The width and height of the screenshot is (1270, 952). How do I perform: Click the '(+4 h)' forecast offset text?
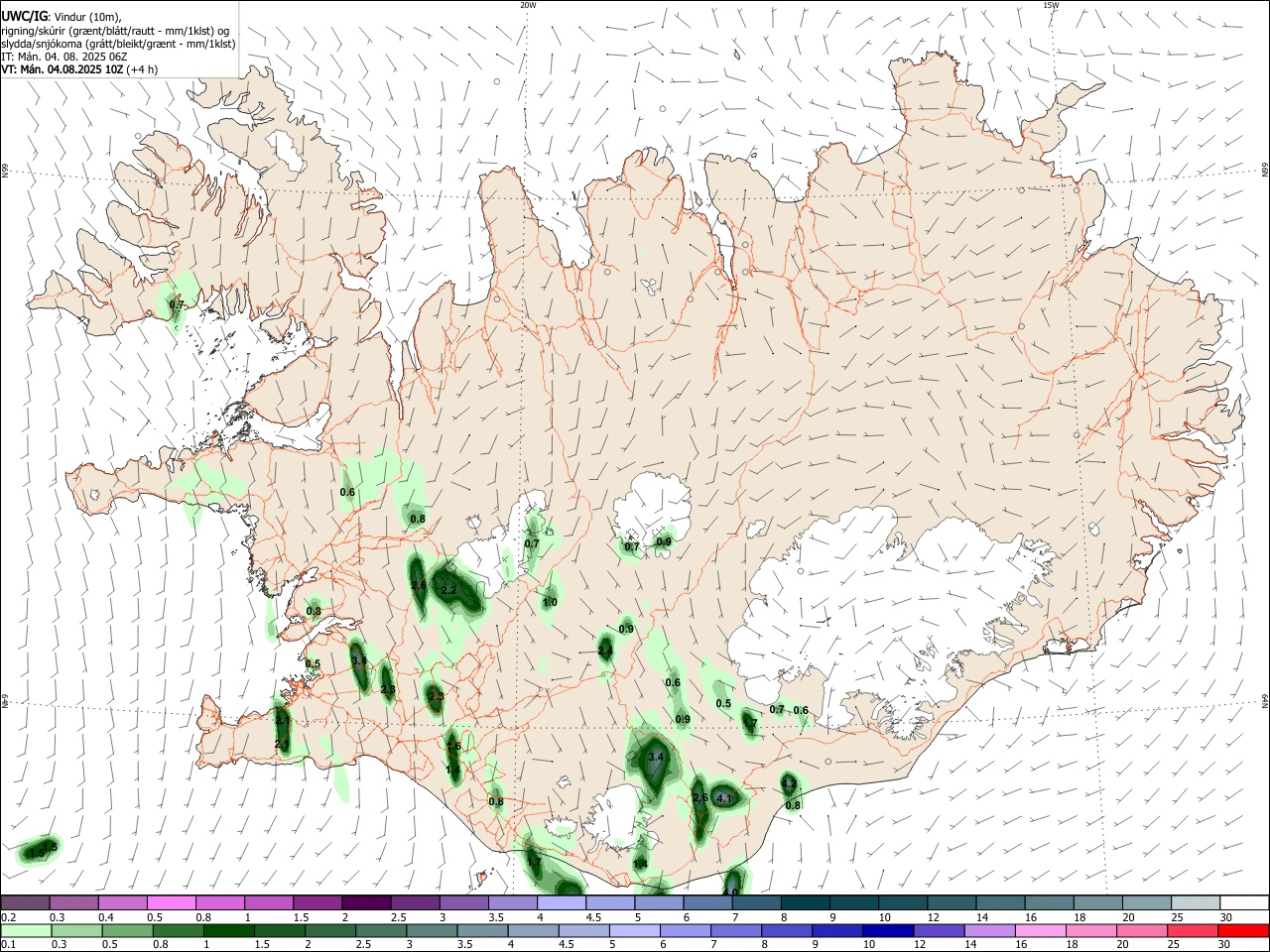tap(142, 69)
